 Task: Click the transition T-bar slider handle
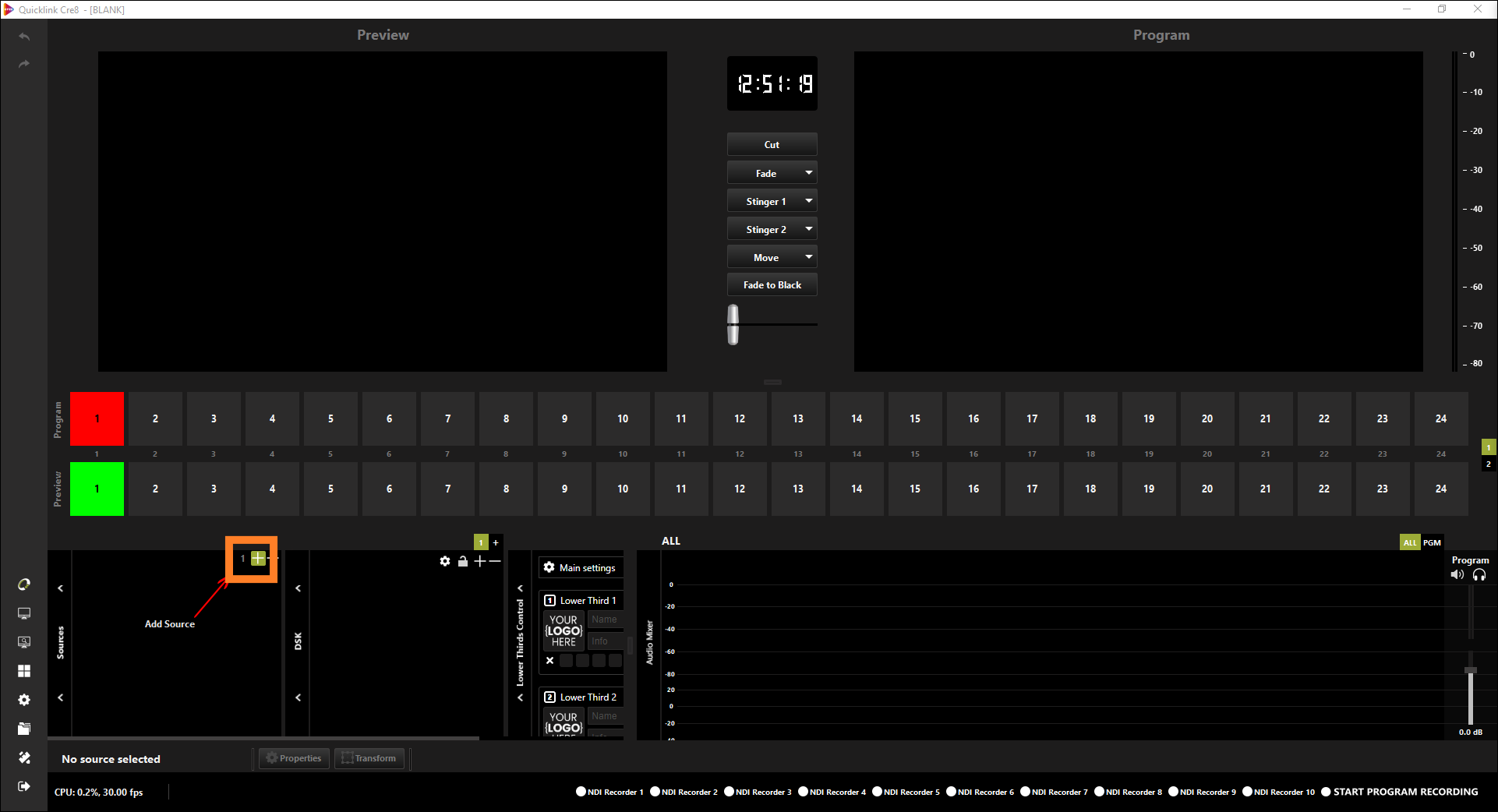733,324
